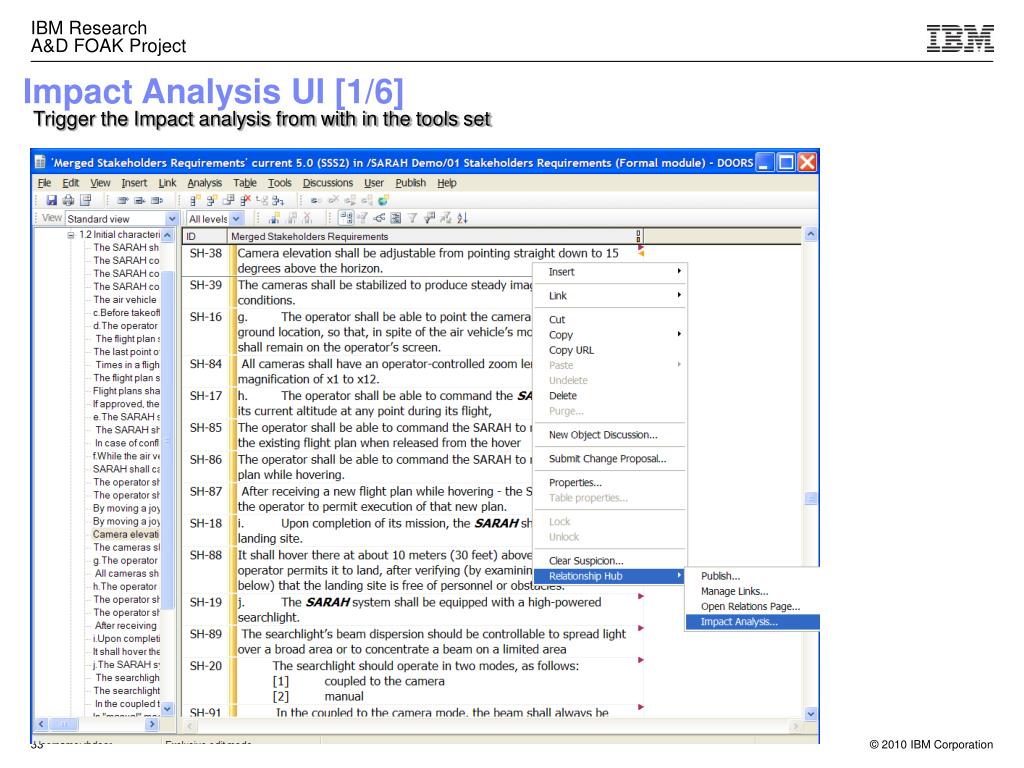Choose Delete in the context menu
The width and height of the screenshot is (1024, 768).
(x=611, y=395)
